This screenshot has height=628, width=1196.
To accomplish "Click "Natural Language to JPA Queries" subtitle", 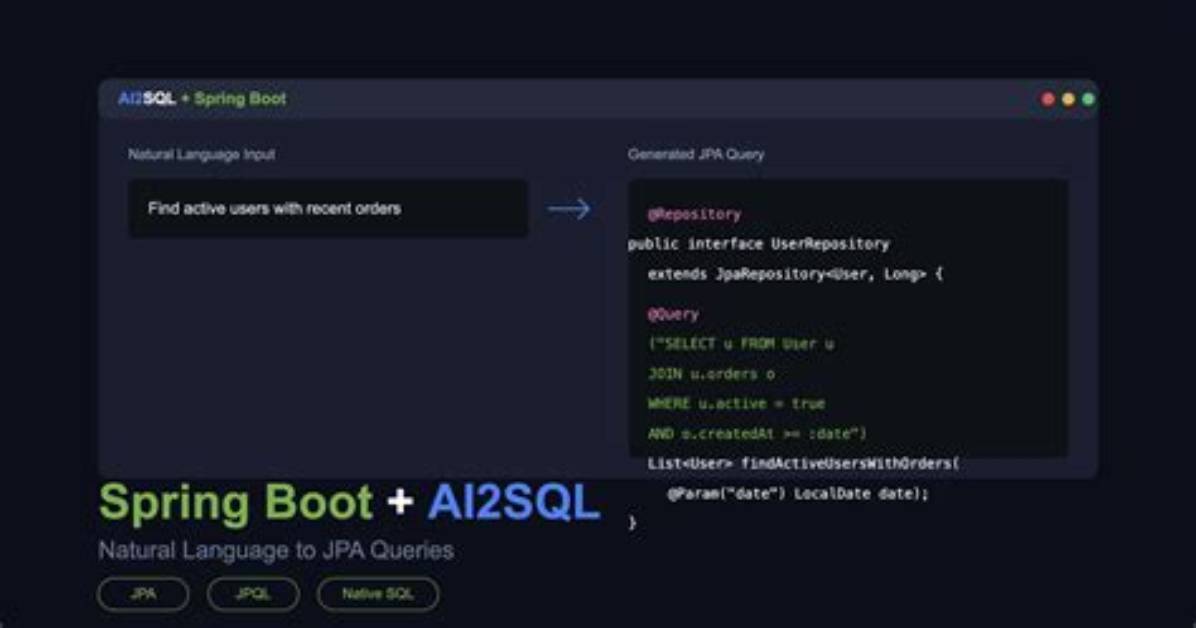I will (x=276, y=550).
